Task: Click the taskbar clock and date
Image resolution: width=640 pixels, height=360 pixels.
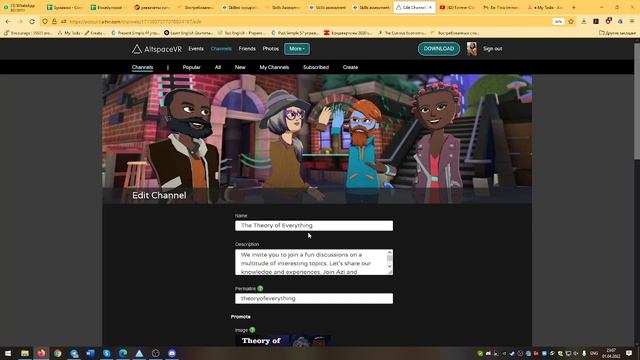Action: [611, 353]
